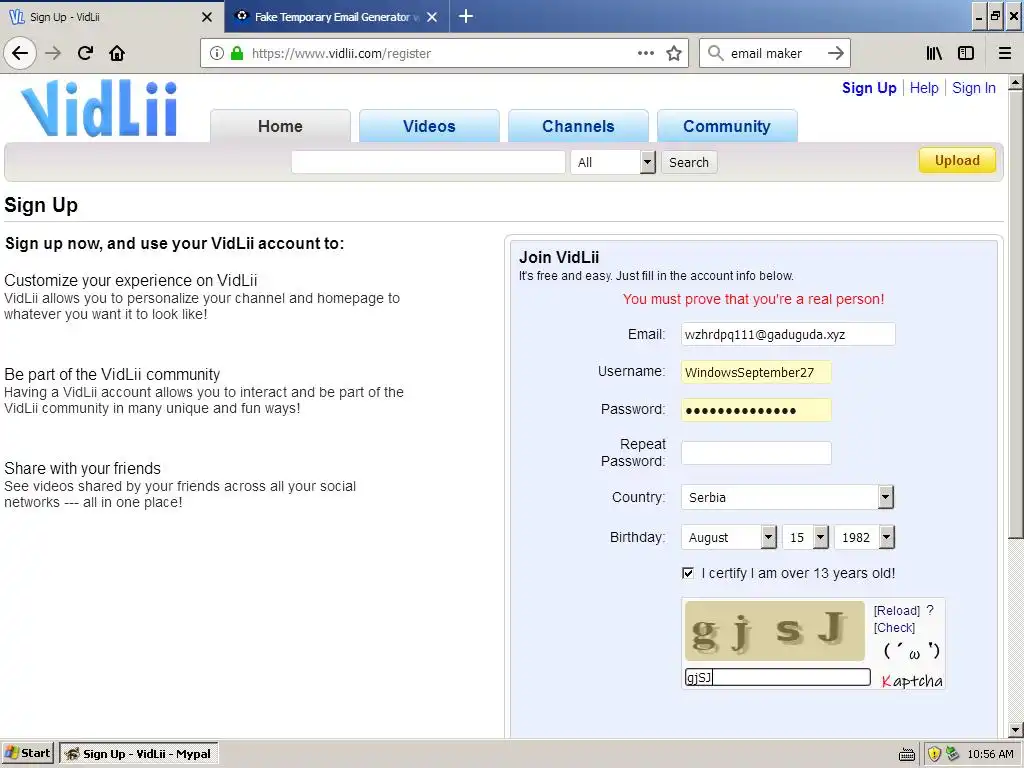Open the birthday month dropdown August
The width and height of the screenshot is (1024, 768).
[729, 537]
